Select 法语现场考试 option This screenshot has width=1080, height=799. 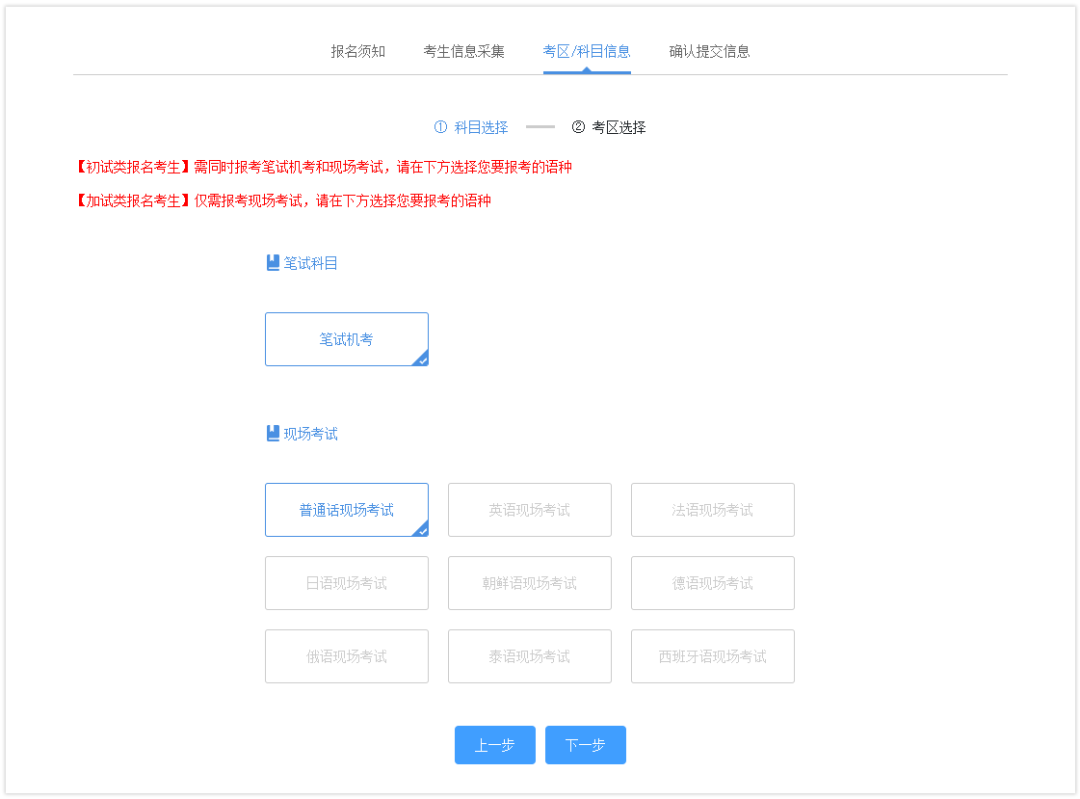click(x=713, y=510)
